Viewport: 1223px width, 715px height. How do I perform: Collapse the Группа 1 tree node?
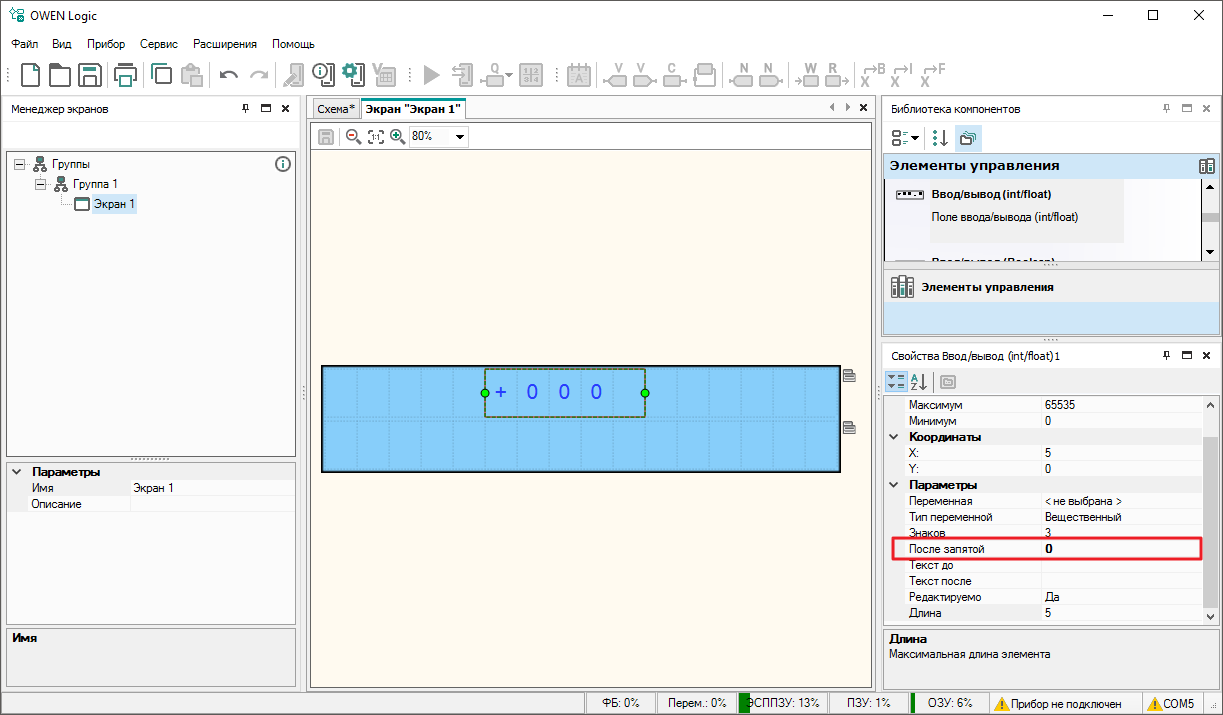(x=40, y=184)
